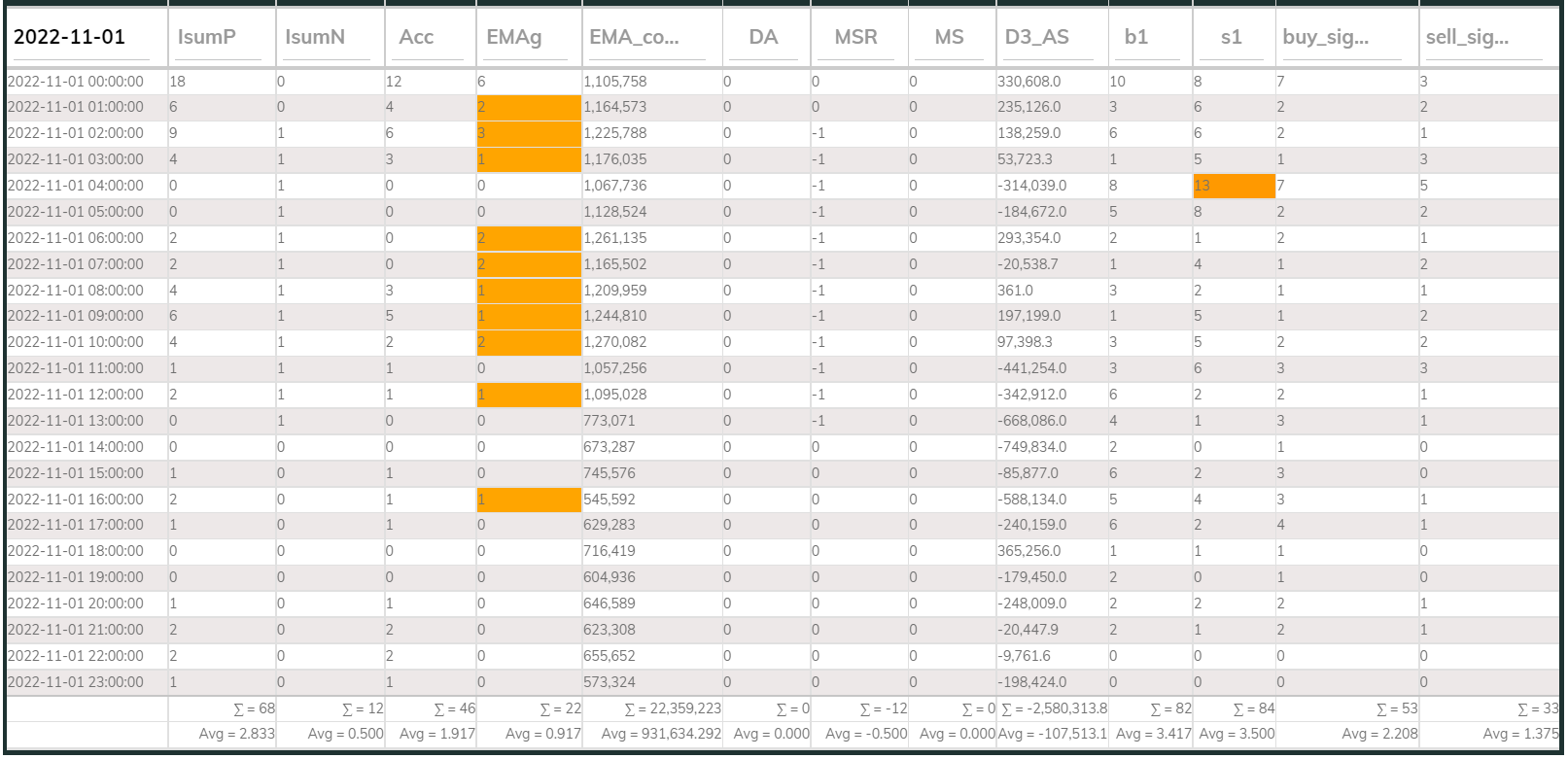Sort by the EMA_co... column header

tap(652, 37)
